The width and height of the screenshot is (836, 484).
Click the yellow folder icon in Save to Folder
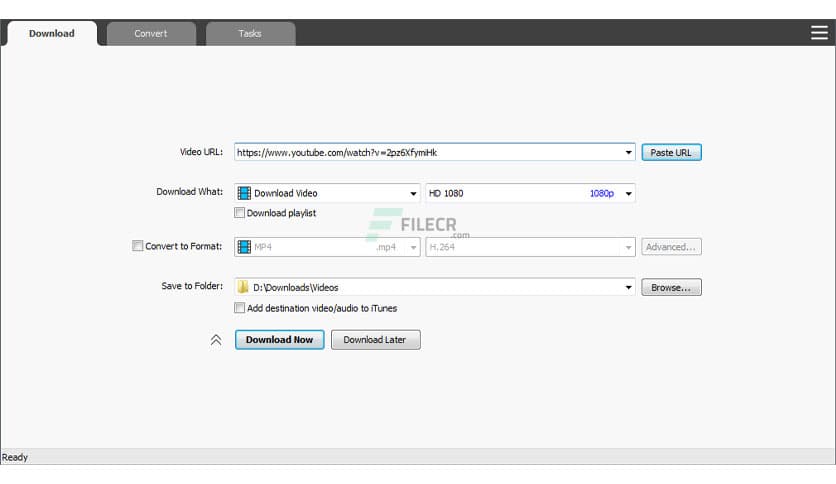(243, 287)
